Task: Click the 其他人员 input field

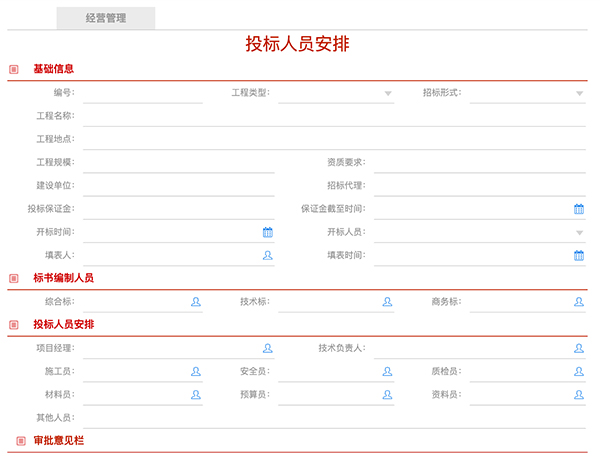Action: (334, 418)
